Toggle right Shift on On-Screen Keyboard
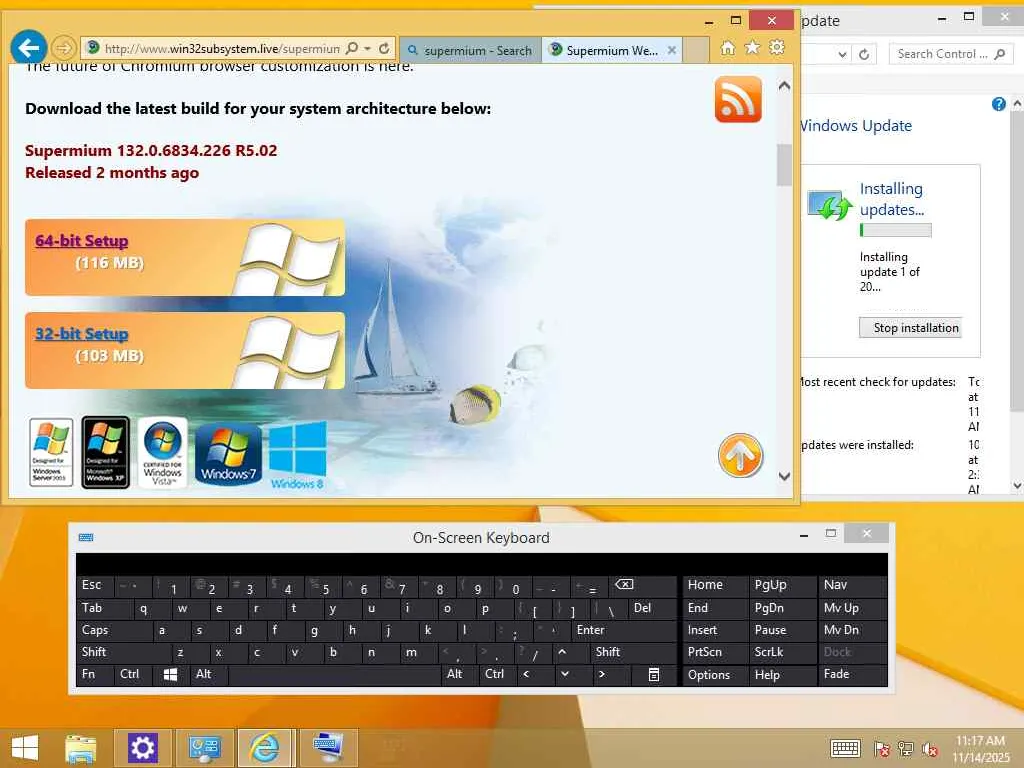Viewport: 1024px width, 768px height. pos(633,652)
